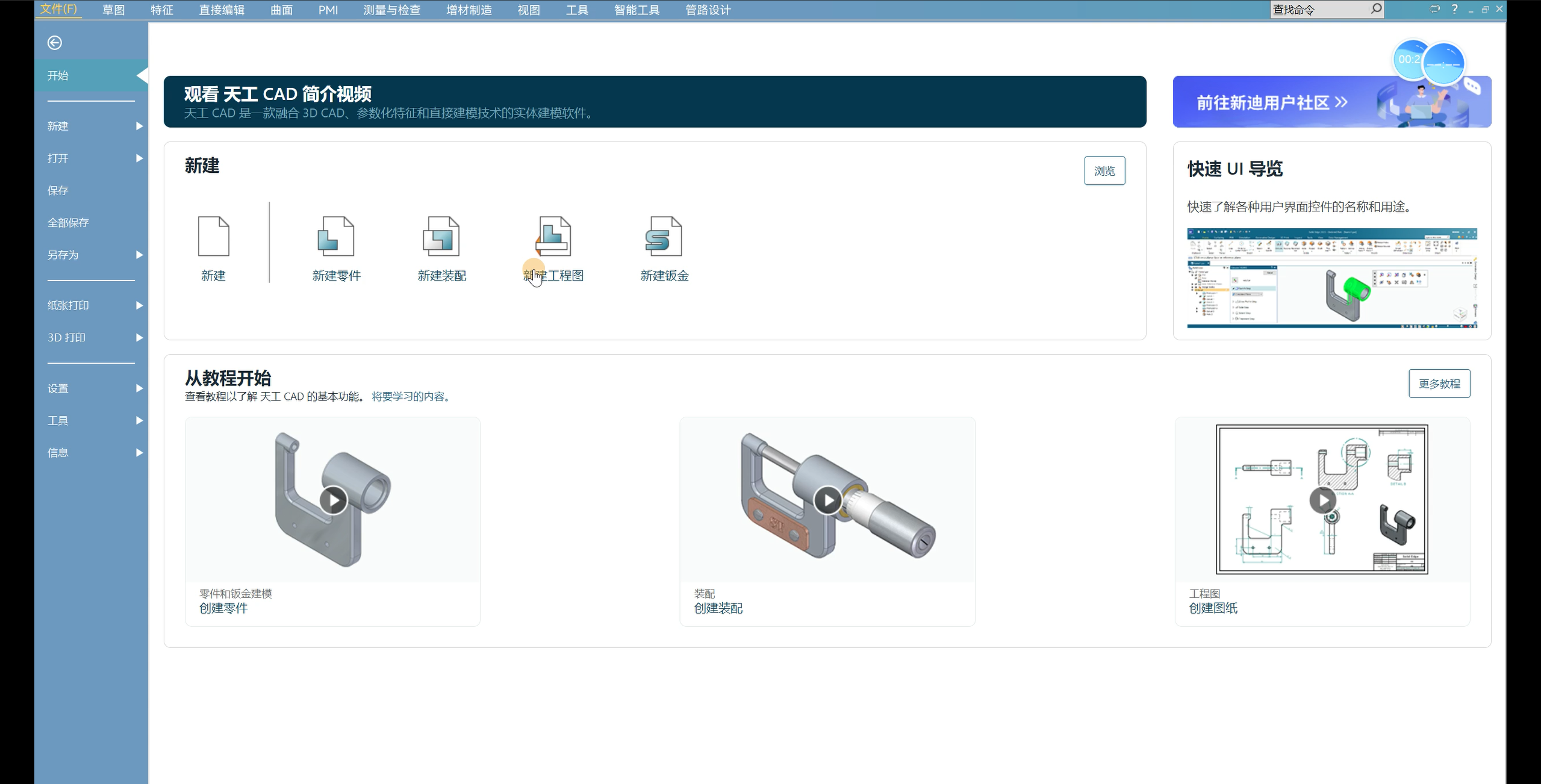
Task: Switch to the 直接编辑 ribbon tab
Action: 222,10
